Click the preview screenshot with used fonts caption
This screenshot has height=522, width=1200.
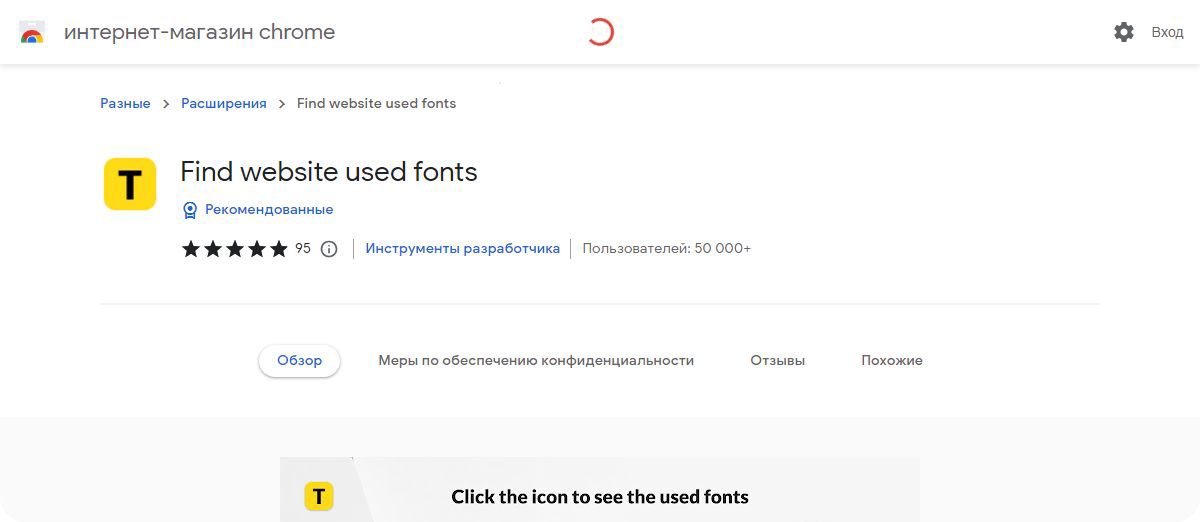click(x=600, y=490)
